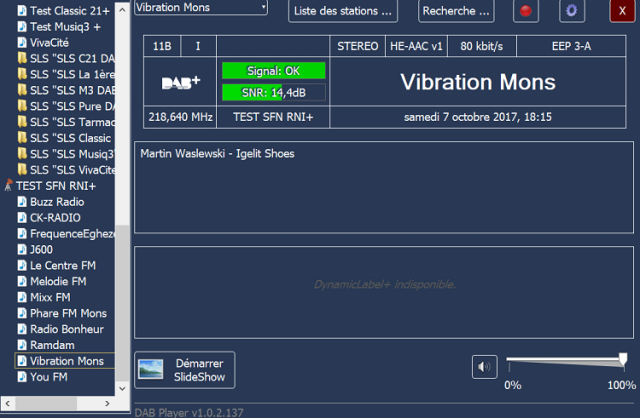This screenshot has width=640, height=418.
Task: Click the horizontal scrollbar thumb
Action: [46, 403]
